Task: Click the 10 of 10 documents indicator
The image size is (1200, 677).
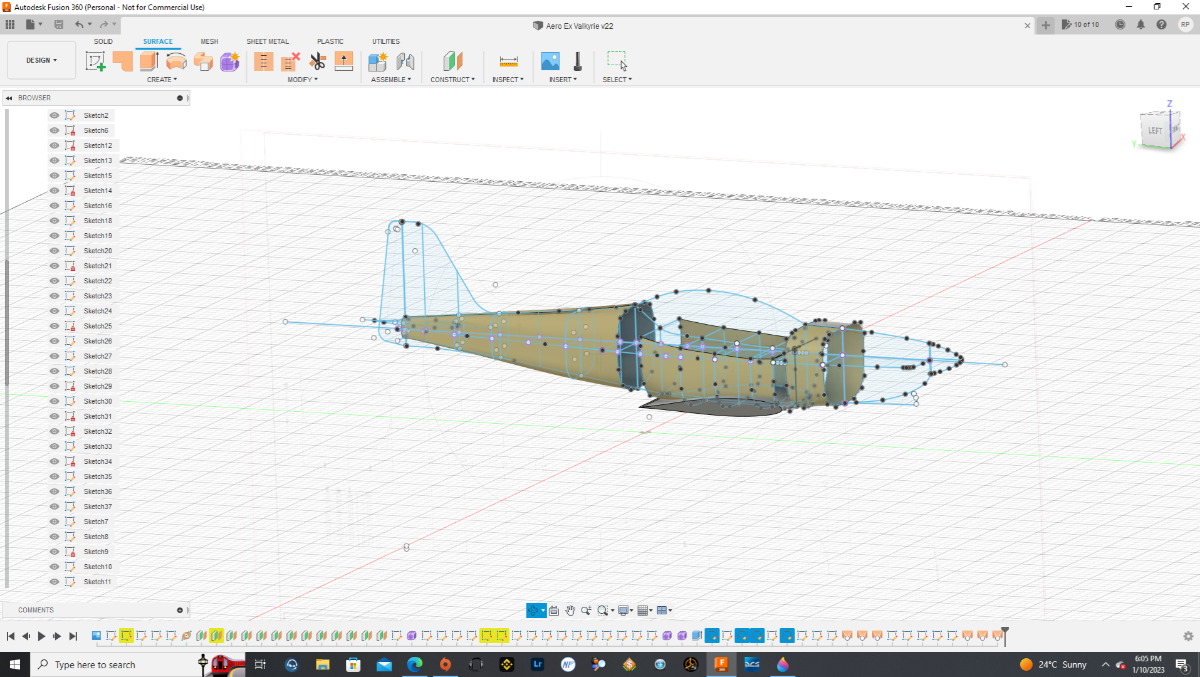Action: coord(1081,24)
